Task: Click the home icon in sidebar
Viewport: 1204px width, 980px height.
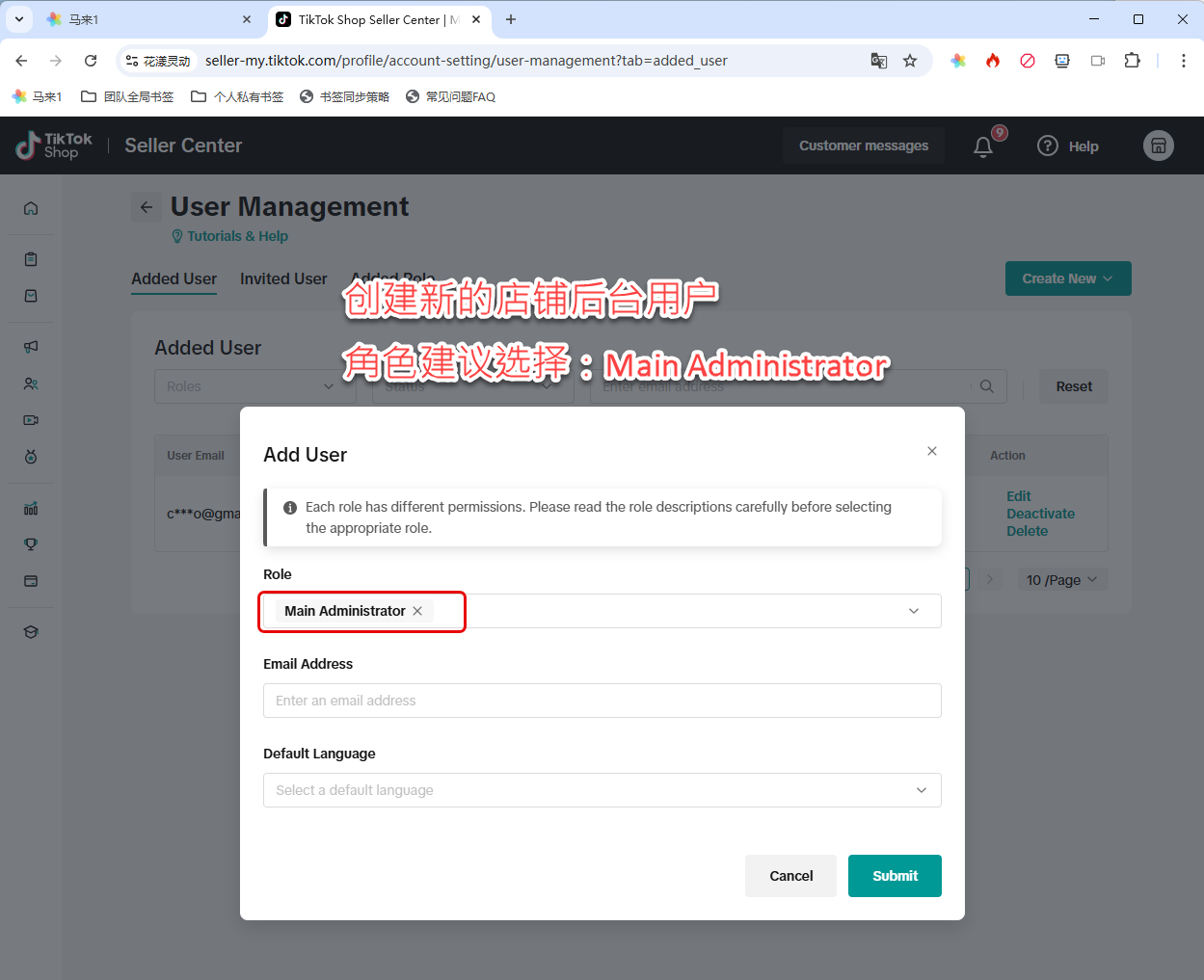Action: point(31,208)
